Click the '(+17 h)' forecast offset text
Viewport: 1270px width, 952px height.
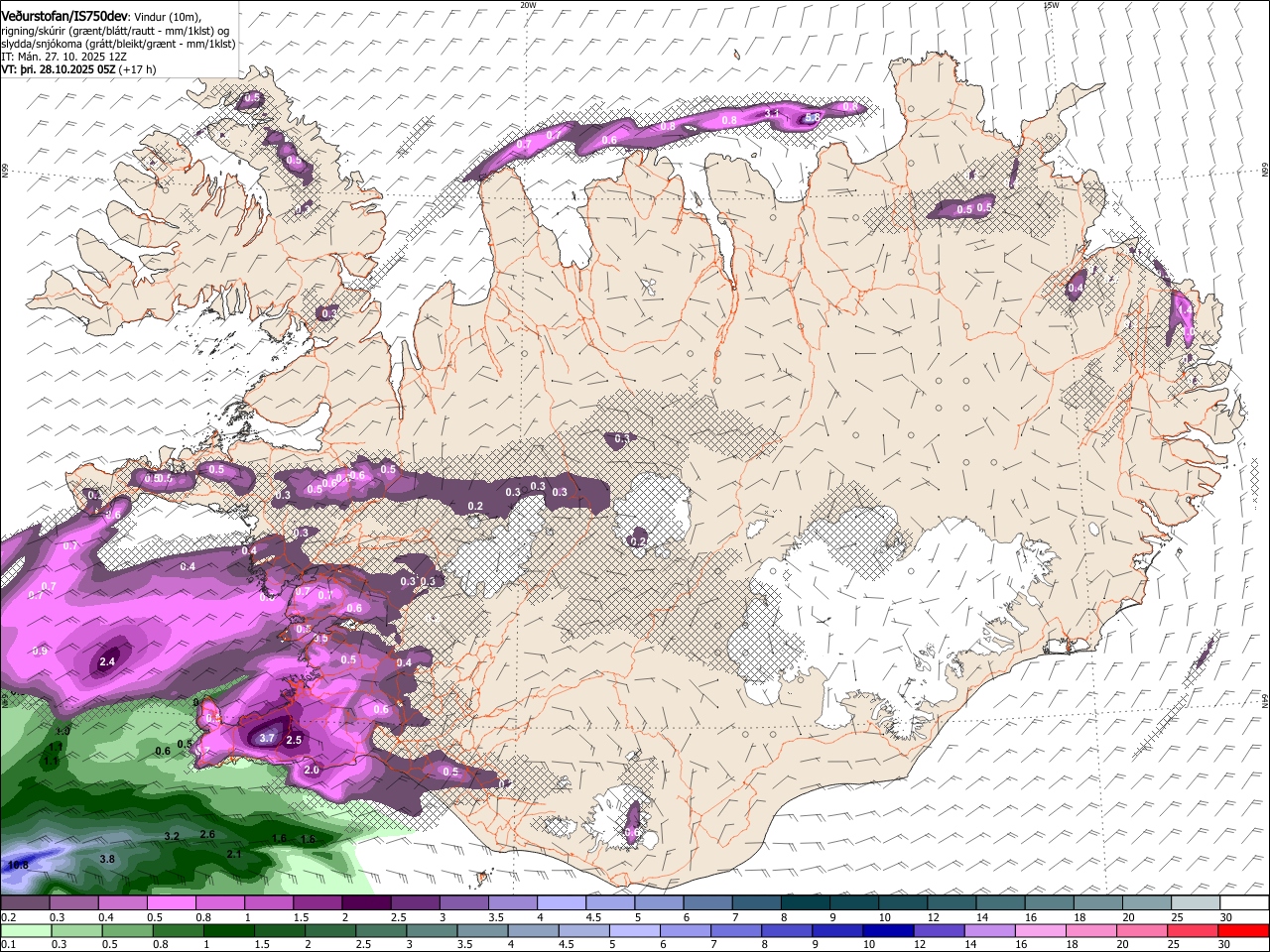coord(137,69)
